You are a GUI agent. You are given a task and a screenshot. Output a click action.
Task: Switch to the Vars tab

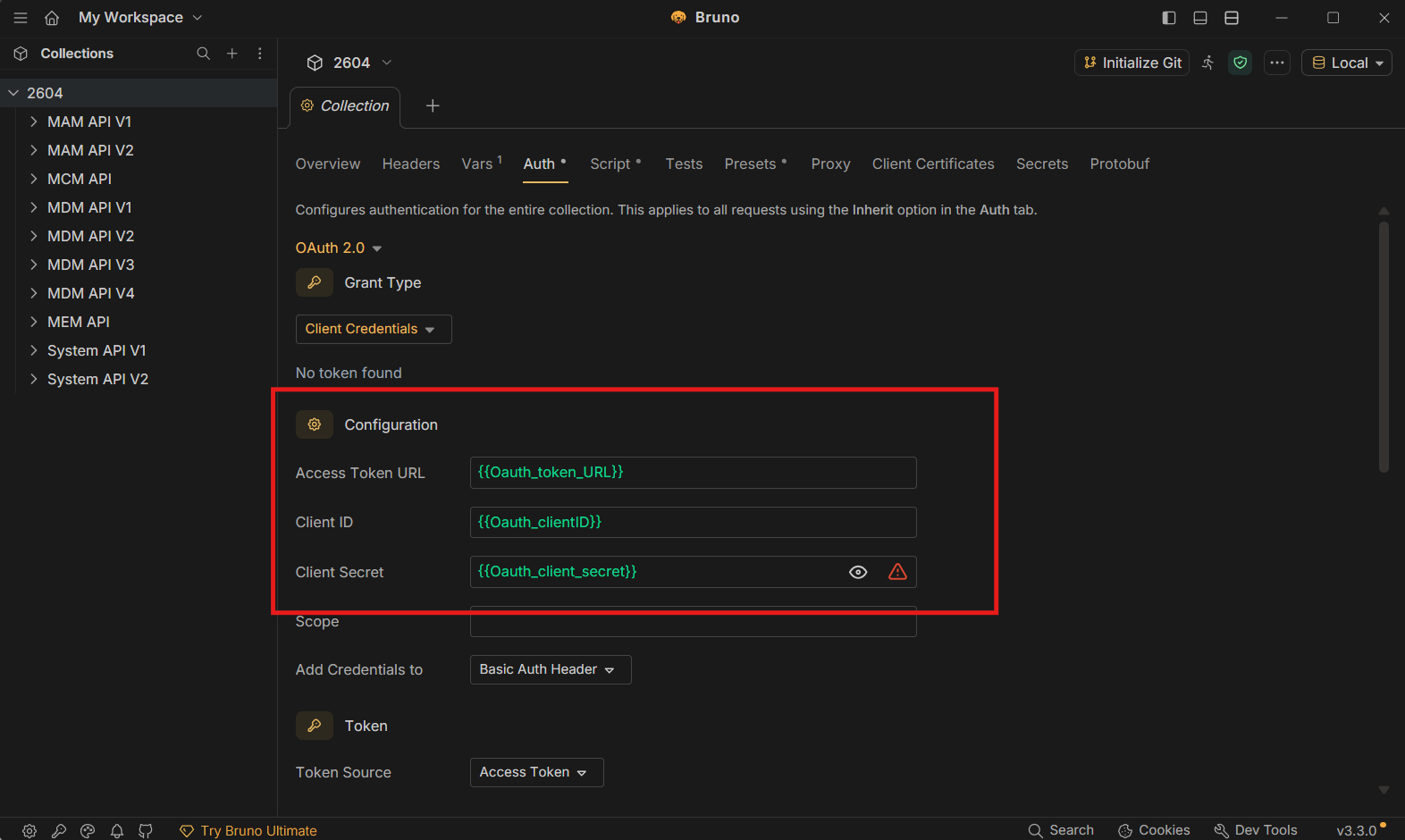pyautogui.click(x=482, y=164)
